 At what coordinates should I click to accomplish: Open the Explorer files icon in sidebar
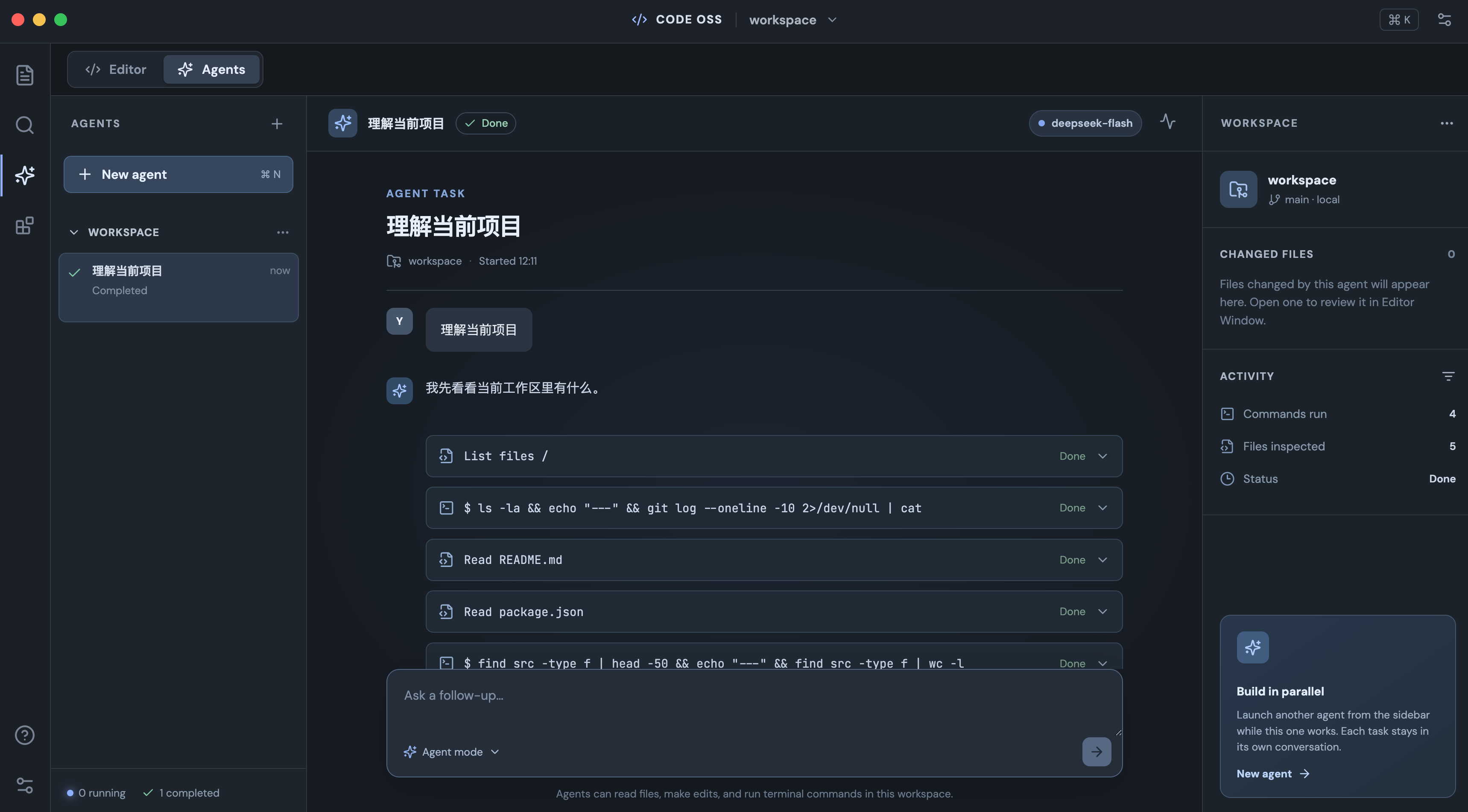point(24,75)
